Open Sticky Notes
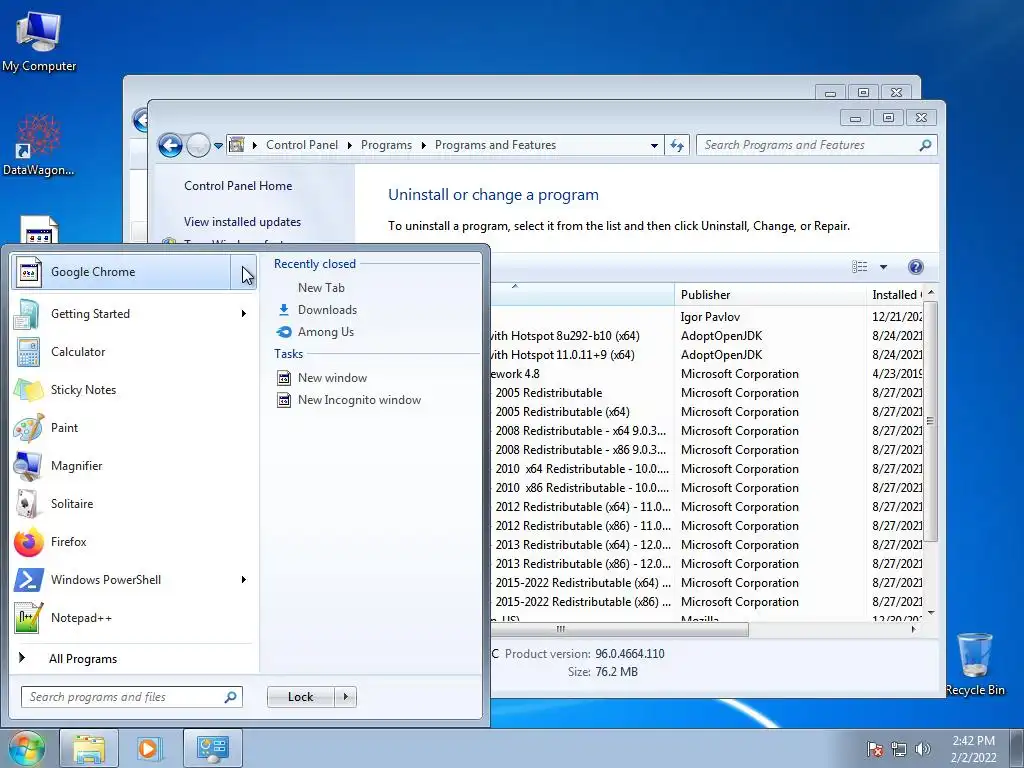1024x768 pixels. tap(133, 389)
